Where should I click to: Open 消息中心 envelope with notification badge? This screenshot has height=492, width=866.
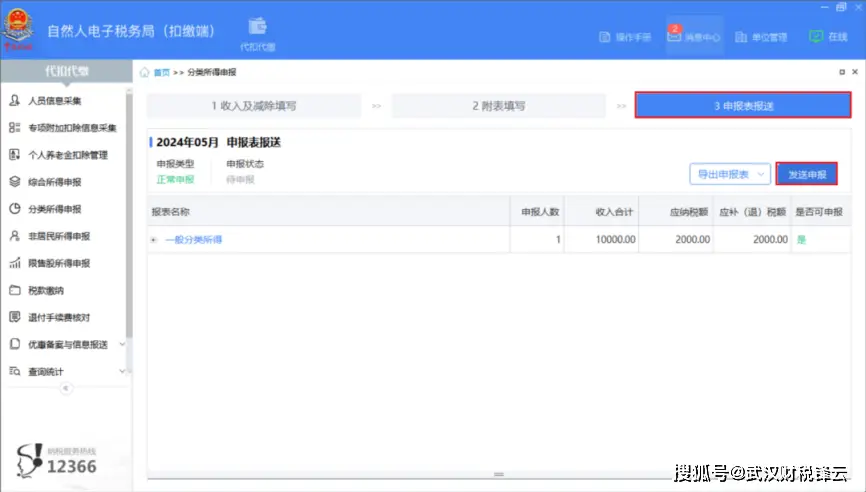(674, 37)
